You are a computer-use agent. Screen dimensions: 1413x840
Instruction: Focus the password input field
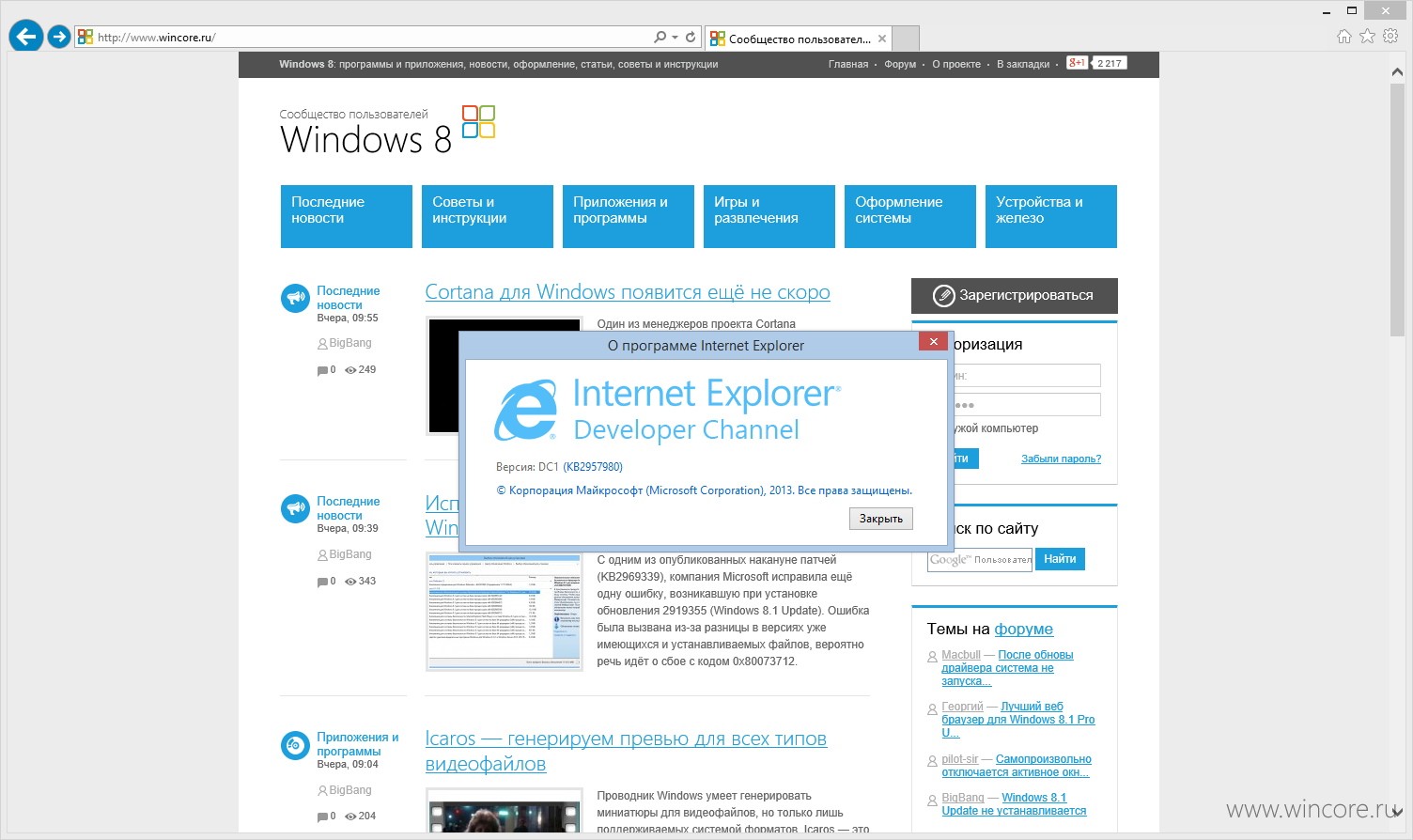1027,405
